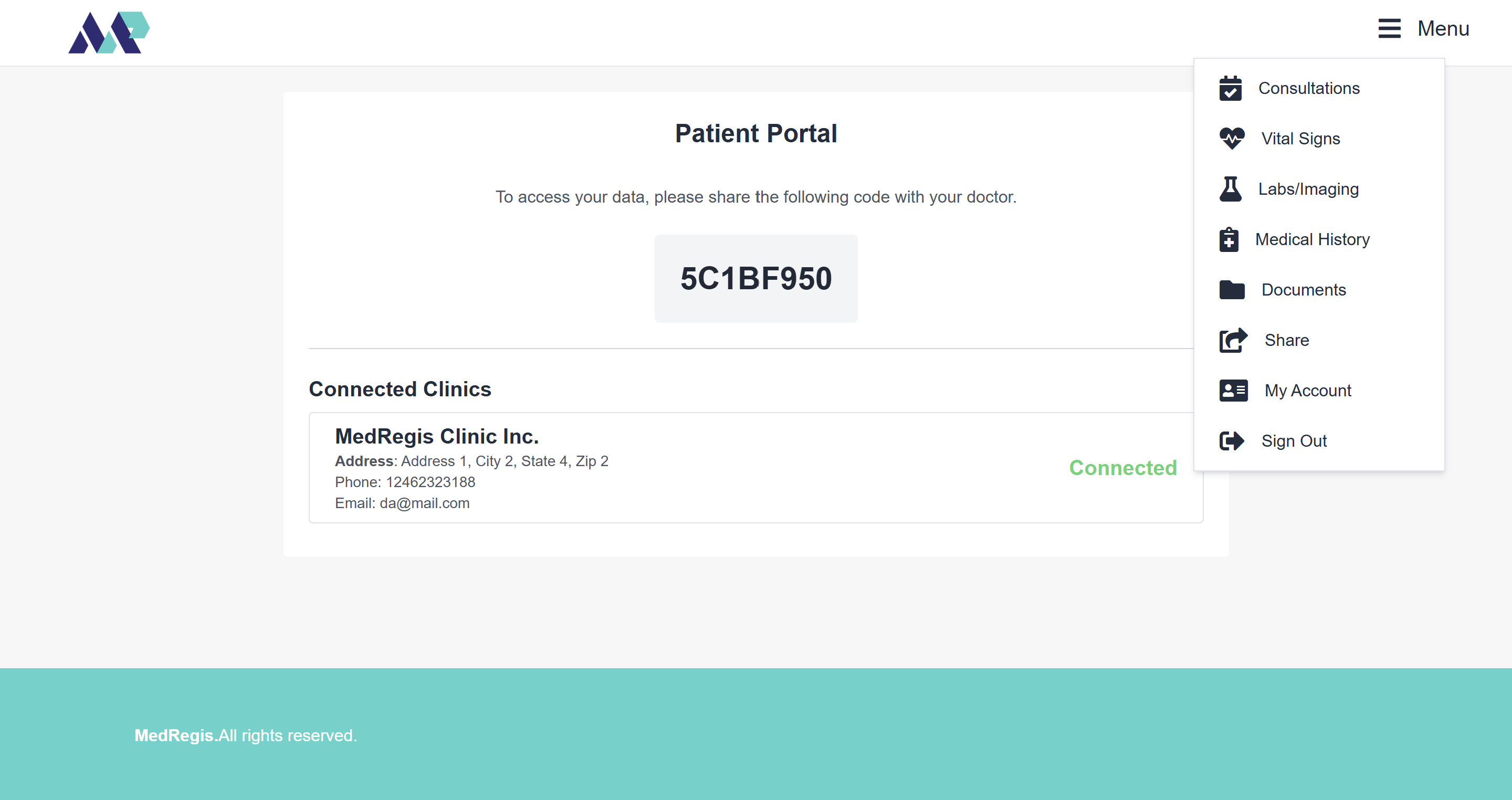The image size is (1512, 800).
Task: Click the ID card My Account icon
Action: [1233, 391]
